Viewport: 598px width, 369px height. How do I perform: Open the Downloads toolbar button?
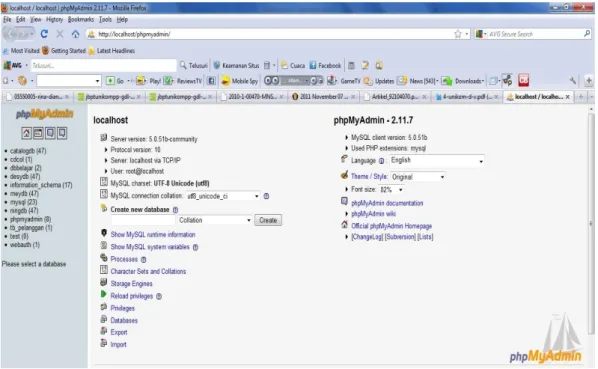pyautogui.click(x=463, y=81)
